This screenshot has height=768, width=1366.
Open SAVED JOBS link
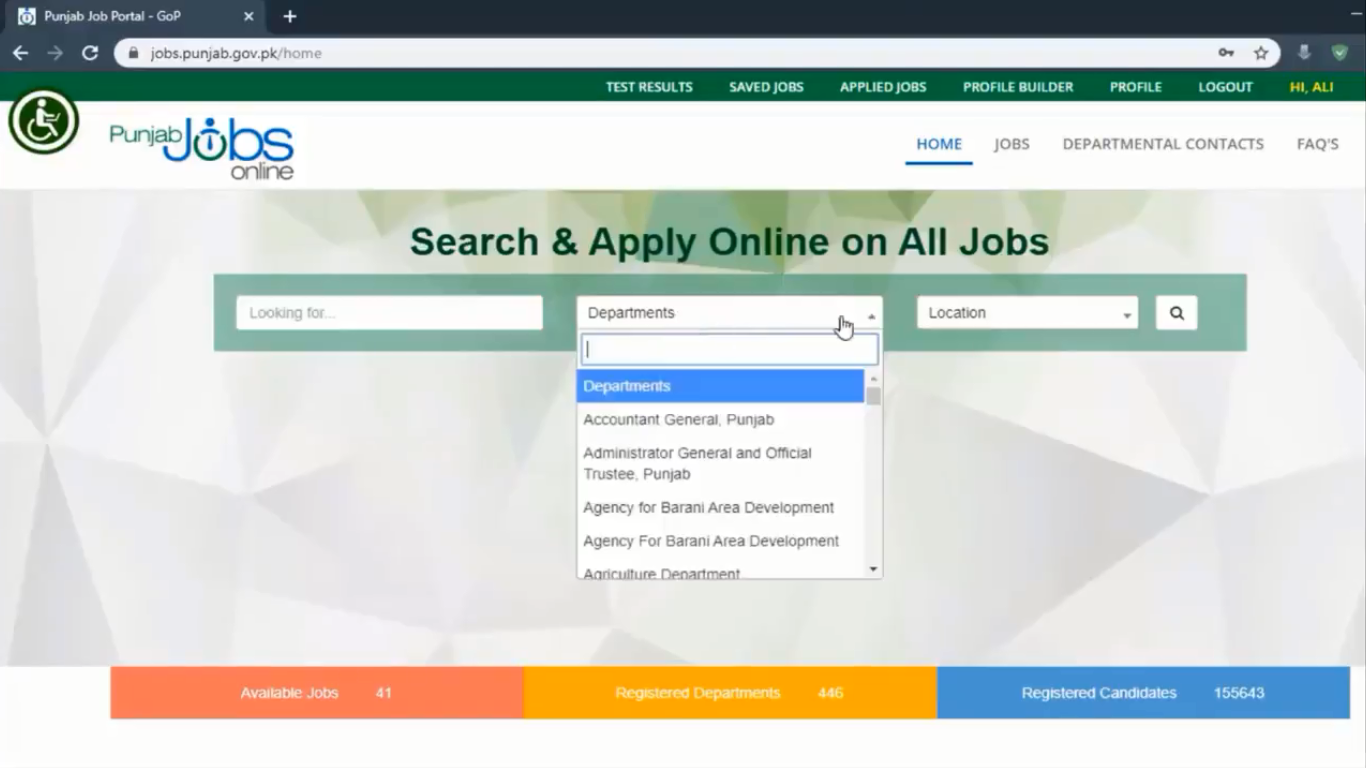(766, 87)
